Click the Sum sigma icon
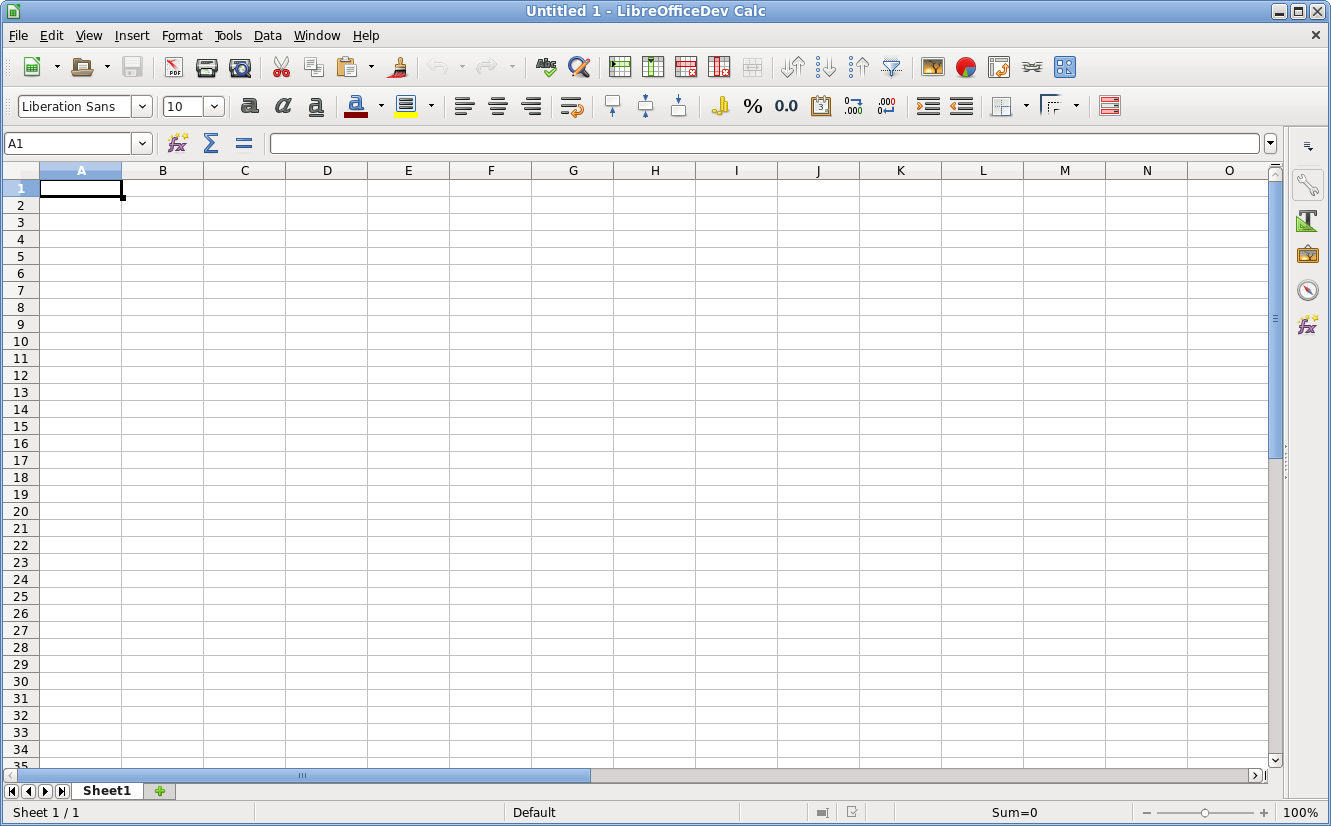This screenshot has width=1331, height=826. 210,143
